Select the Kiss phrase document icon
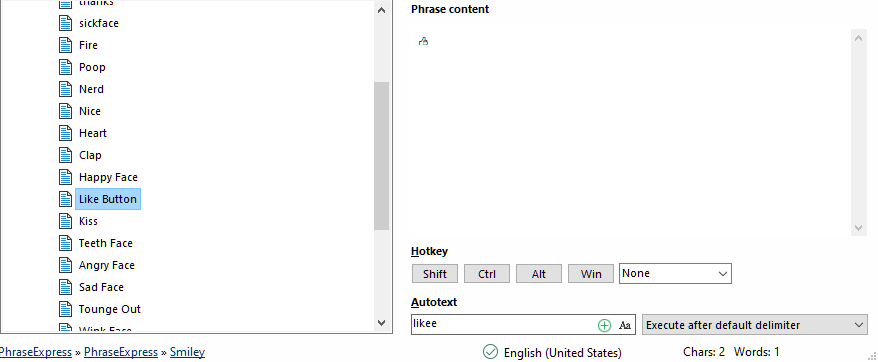The image size is (878, 362). coord(66,221)
